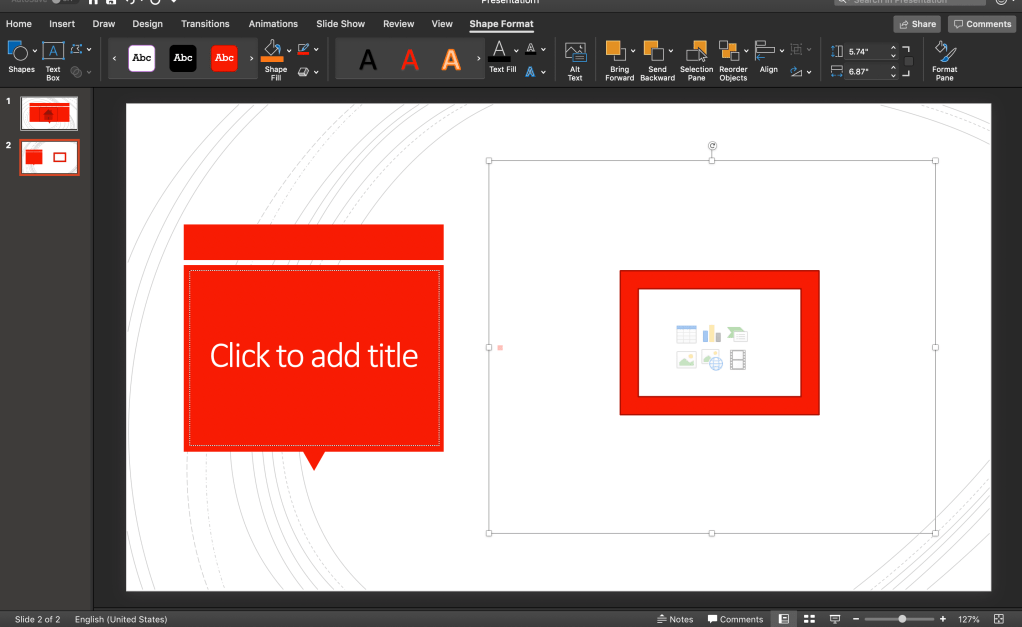Screen dimensions: 1022x627
Task: Click the Reorder Objects icon
Action: 732,59
